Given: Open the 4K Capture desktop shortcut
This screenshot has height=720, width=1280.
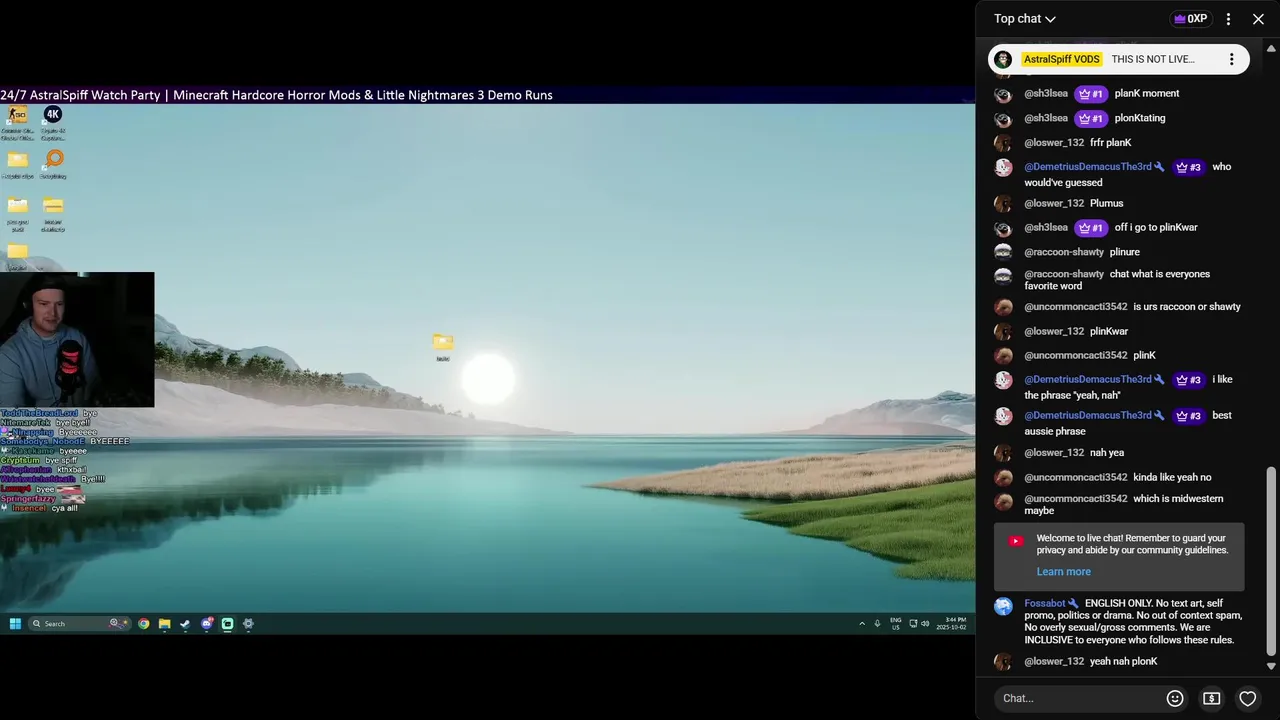Looking at the screenshot, I should [53, 122].
